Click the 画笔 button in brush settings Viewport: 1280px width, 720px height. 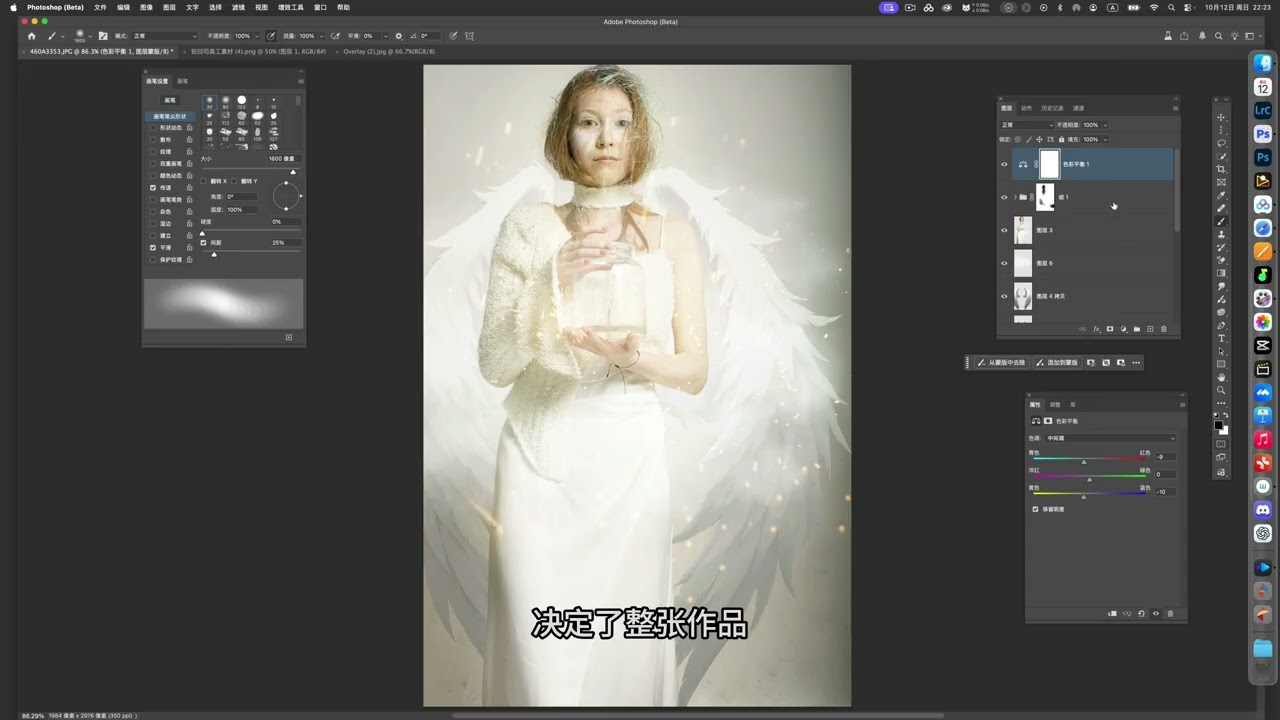click(x=170, y=100)
